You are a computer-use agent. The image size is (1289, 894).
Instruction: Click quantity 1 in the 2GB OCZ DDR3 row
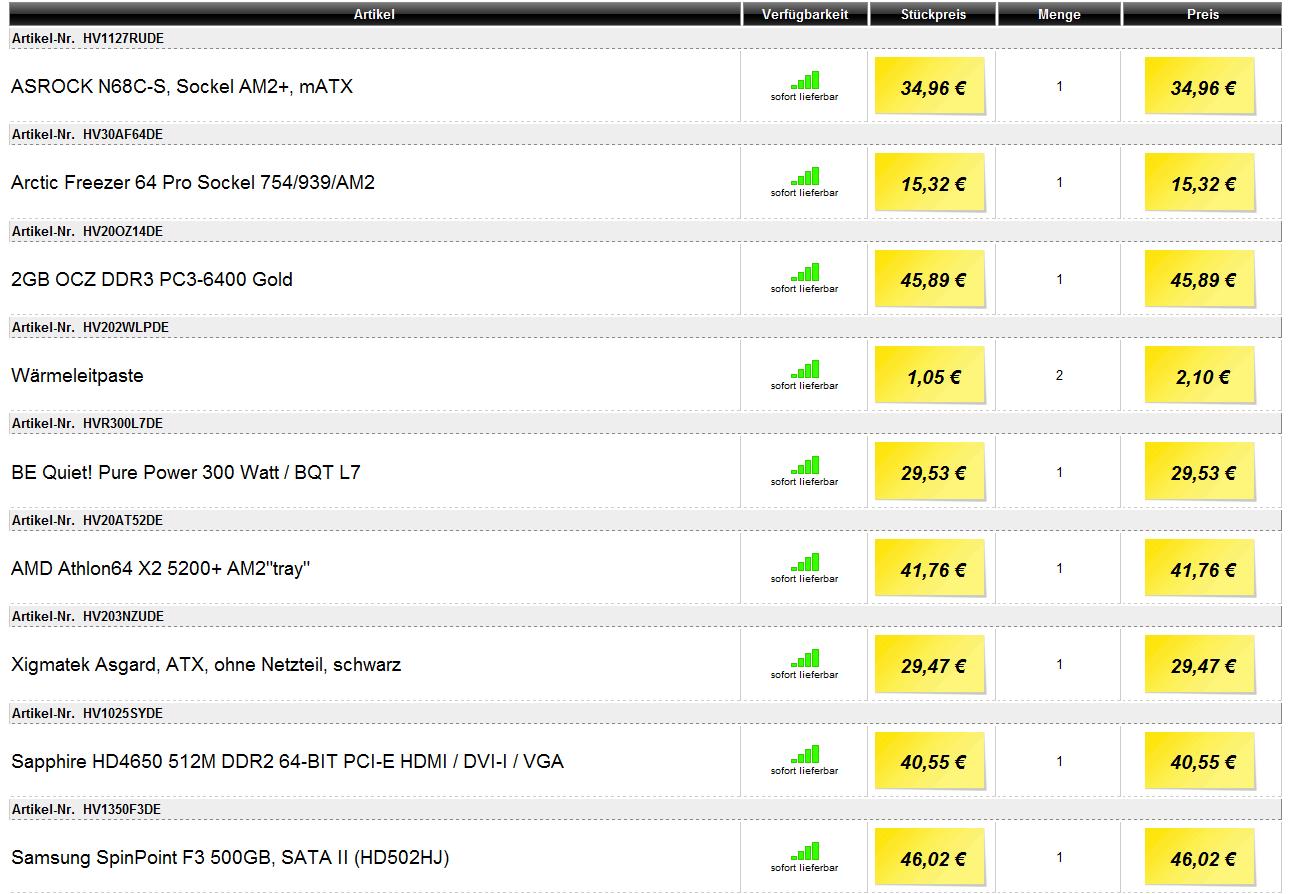coord(1059,279)
